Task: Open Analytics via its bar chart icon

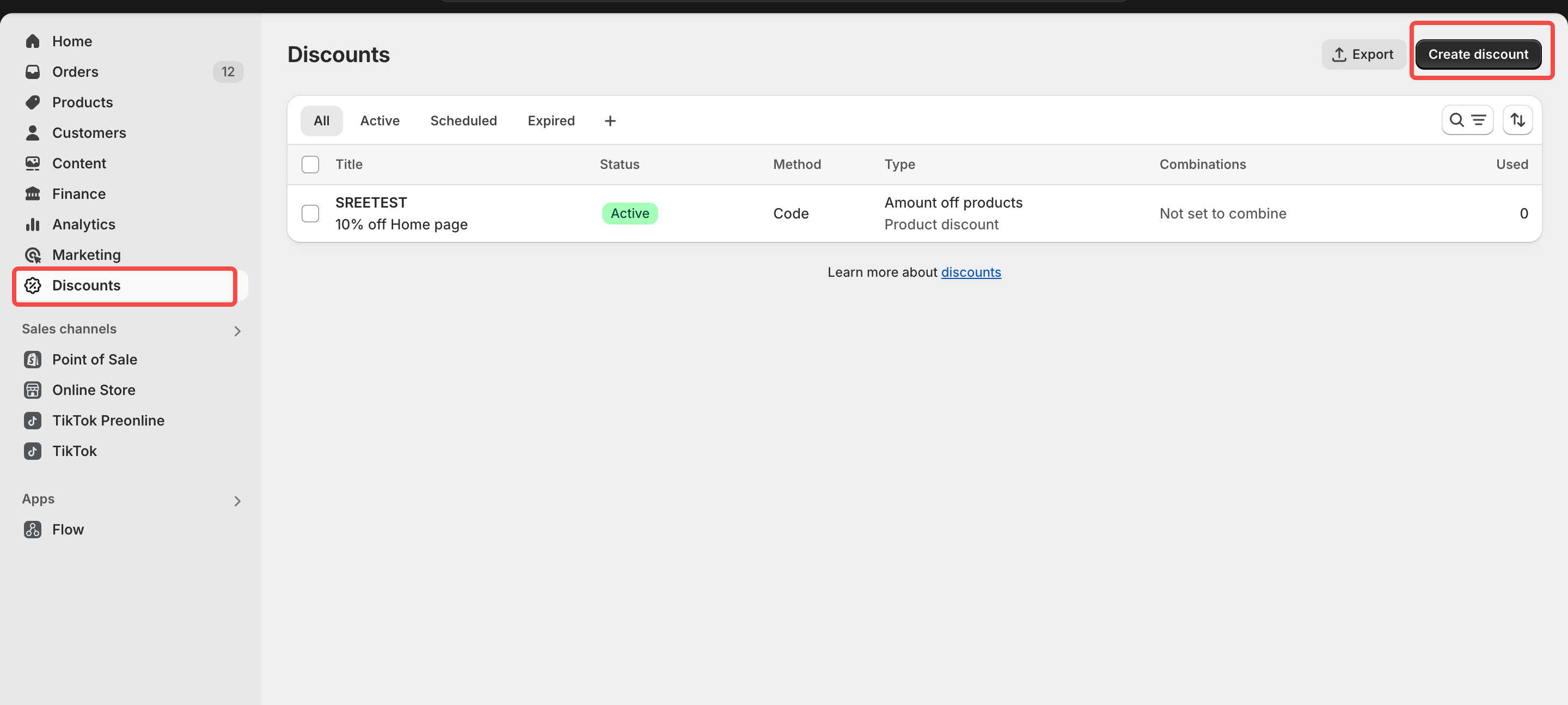Action: (x=32, y=224)
